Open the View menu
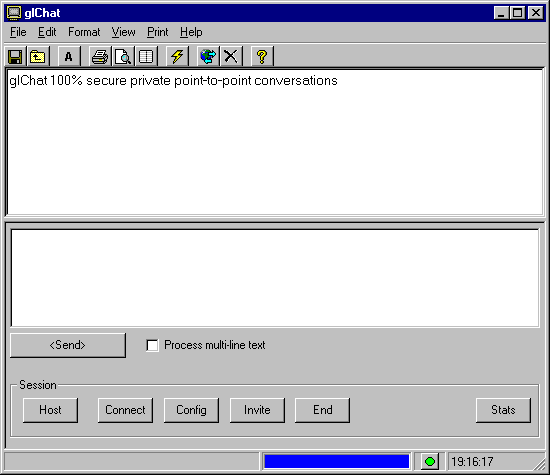Image resolution: width=550 pixels, height=475 pixels. (x=123, y=32)
